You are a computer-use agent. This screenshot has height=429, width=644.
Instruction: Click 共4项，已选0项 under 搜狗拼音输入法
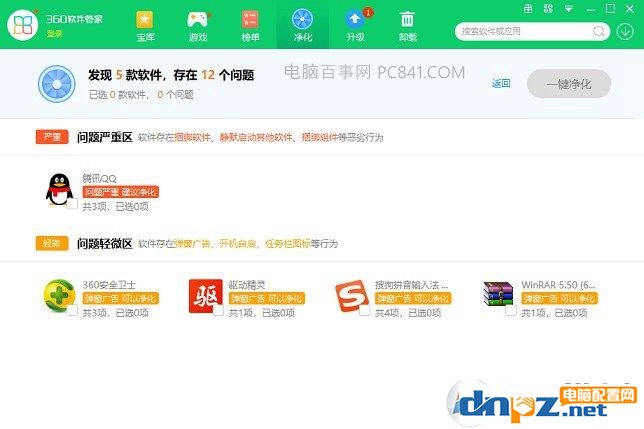pyautogui.click(x=408, y=313)
